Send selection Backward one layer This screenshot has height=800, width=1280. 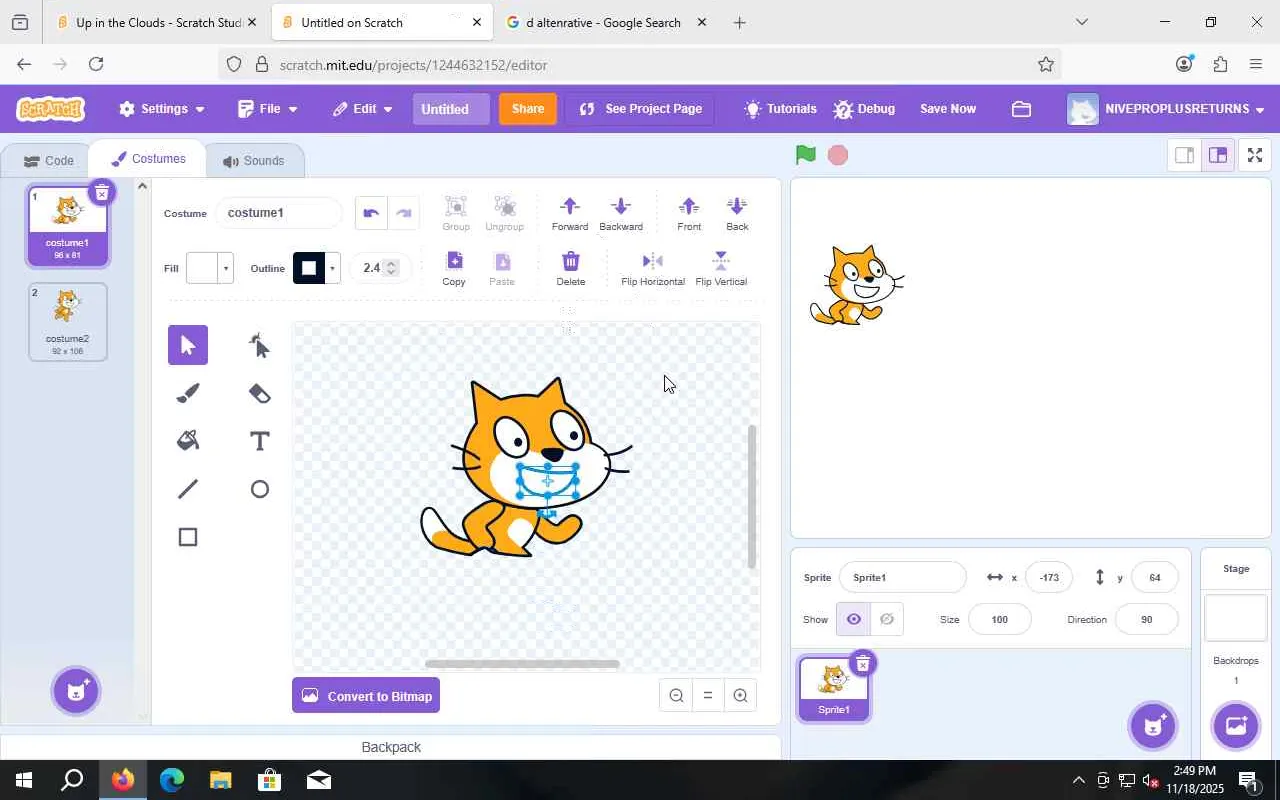pyautogui.click(x=621, y=213)
